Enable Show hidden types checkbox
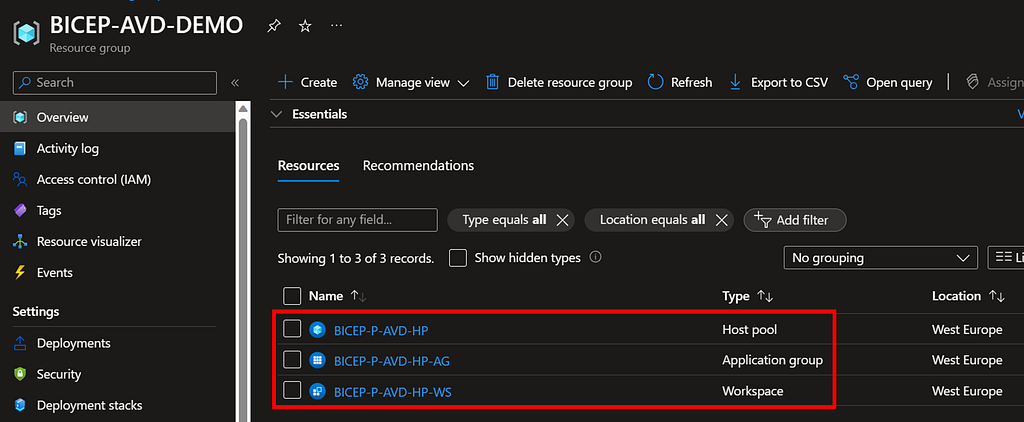 458,258
